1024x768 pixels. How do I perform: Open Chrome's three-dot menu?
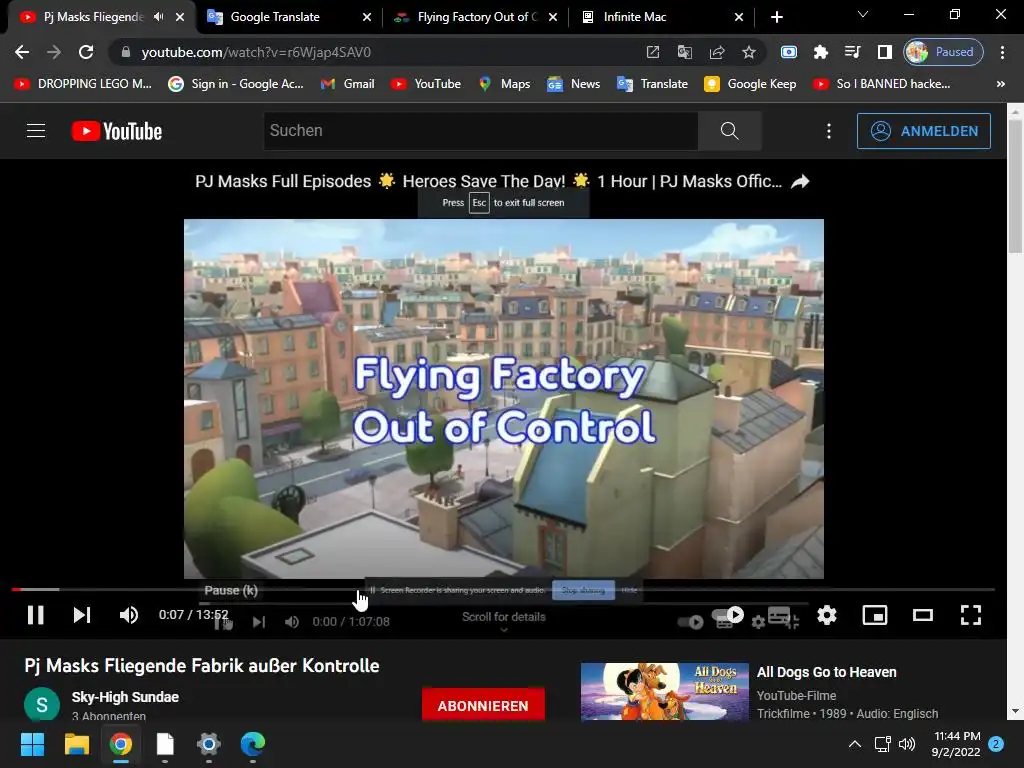tap(1002, 52)
